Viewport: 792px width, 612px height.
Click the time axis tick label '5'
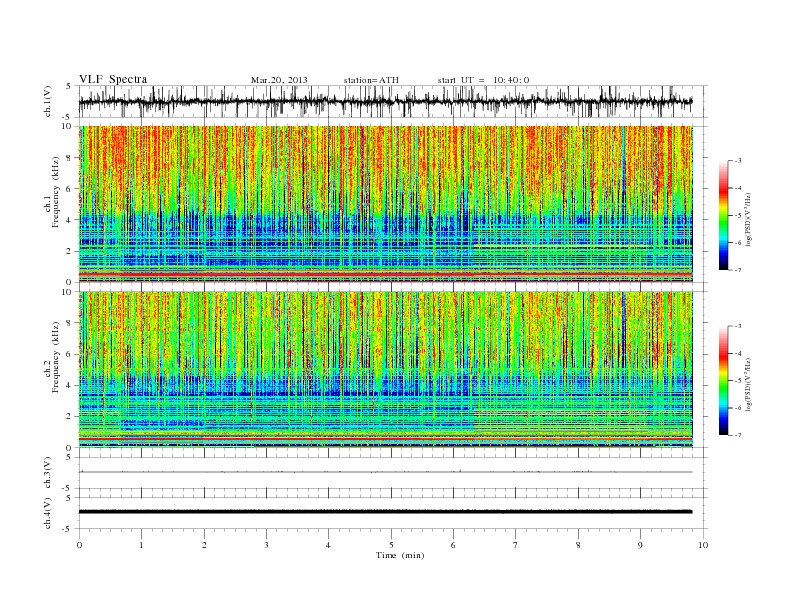pos(391,545)
